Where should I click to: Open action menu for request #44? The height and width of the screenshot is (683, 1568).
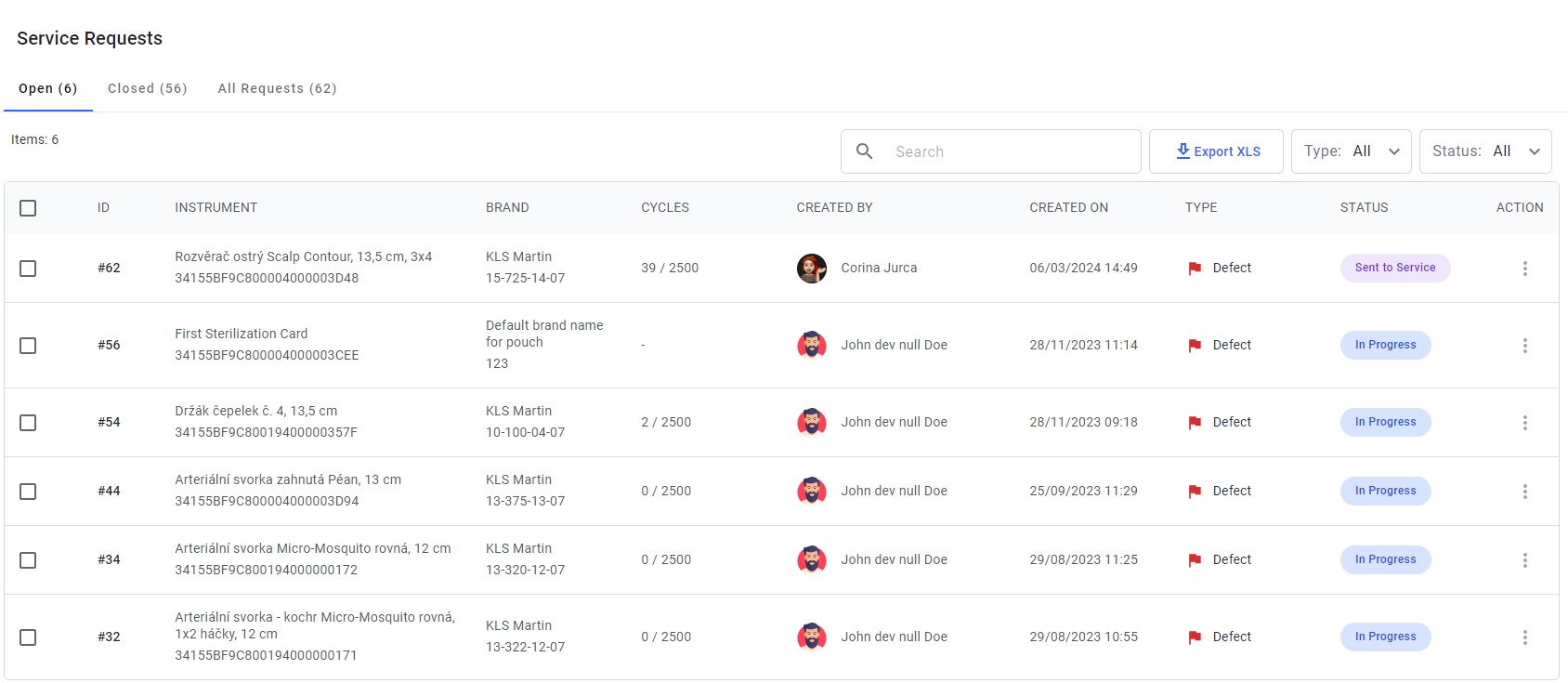click(x=1524, y=492)
